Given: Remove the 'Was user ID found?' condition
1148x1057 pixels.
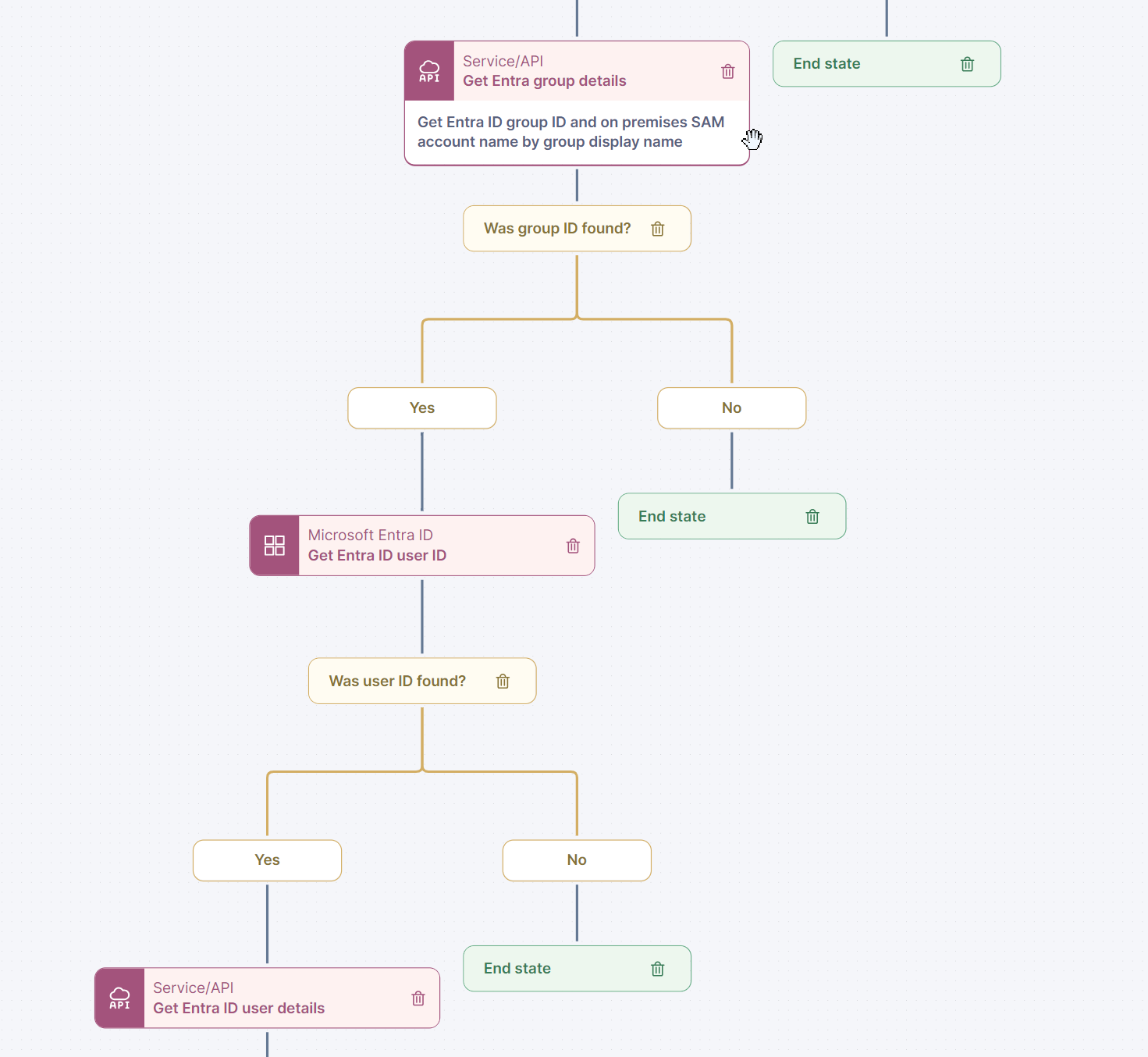Looking at the screenshot, I should click(x=503, y=682).
